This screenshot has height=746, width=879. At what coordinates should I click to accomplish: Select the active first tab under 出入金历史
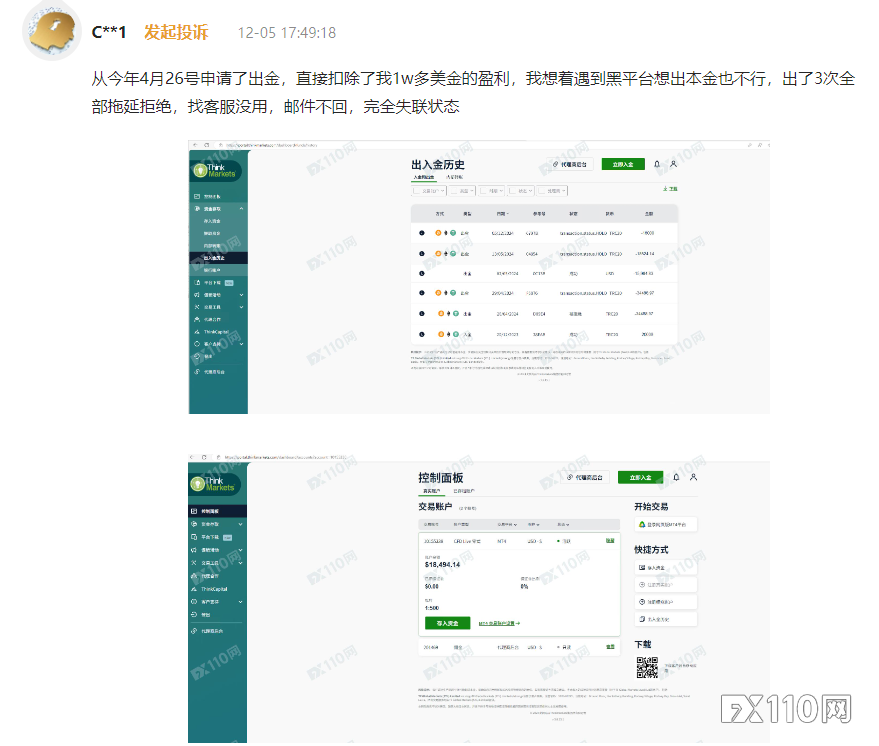(x=424, y=177)
